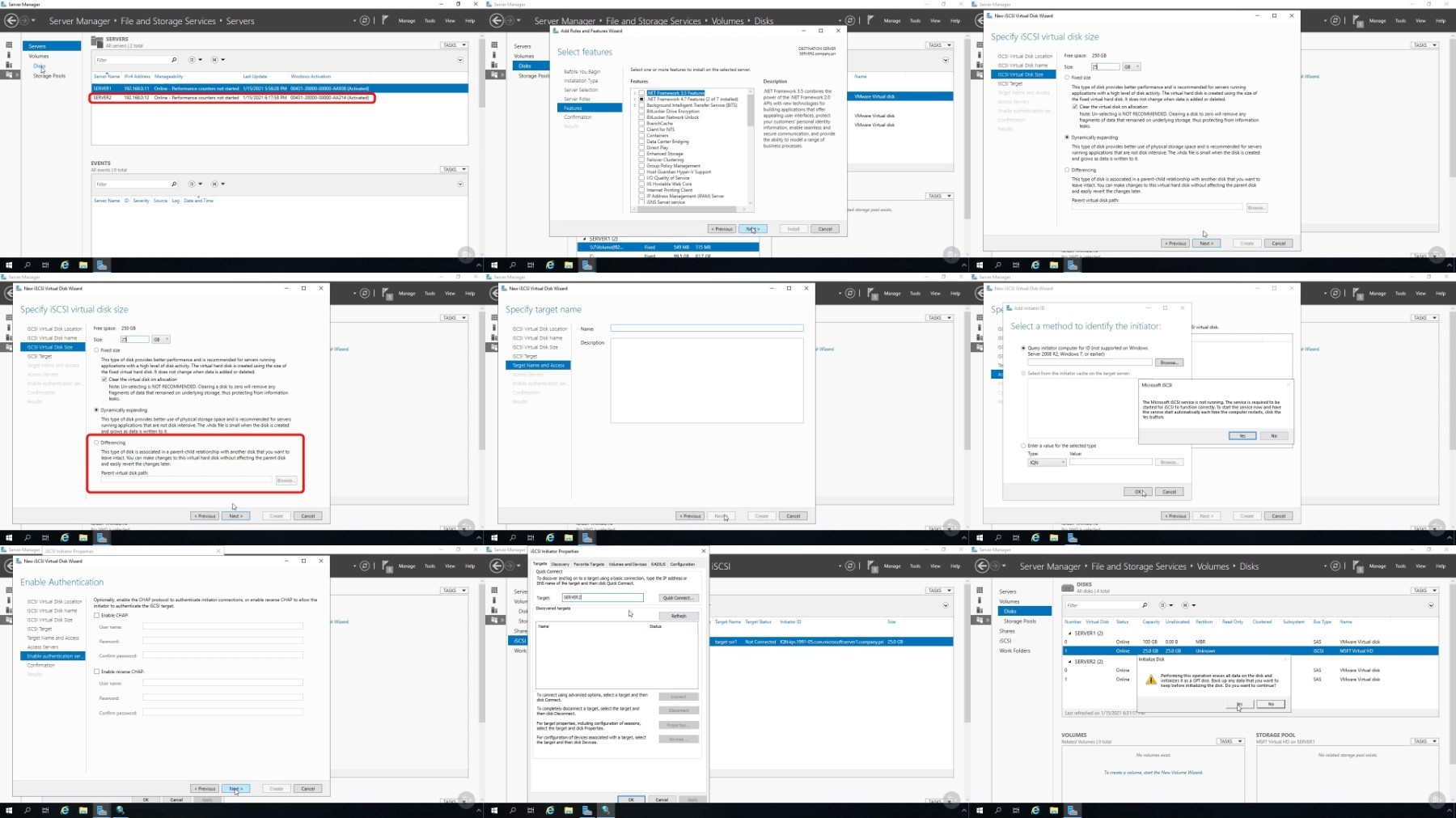Click magnifier in the EVENTS filter box
Screen dimensions: 1456x818
pos(174,184)
